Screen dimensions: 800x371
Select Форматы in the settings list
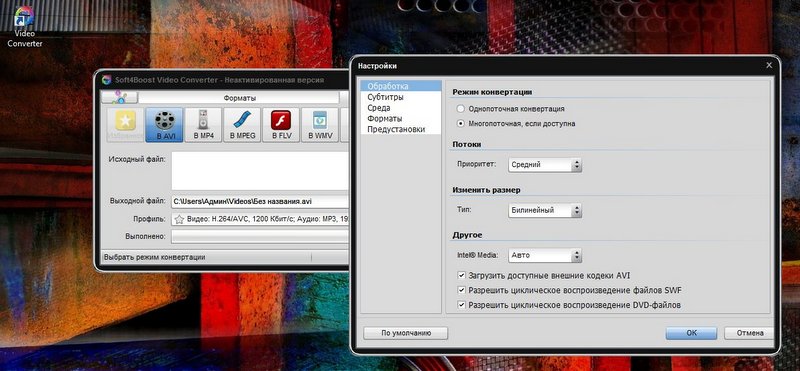(401, 118)
